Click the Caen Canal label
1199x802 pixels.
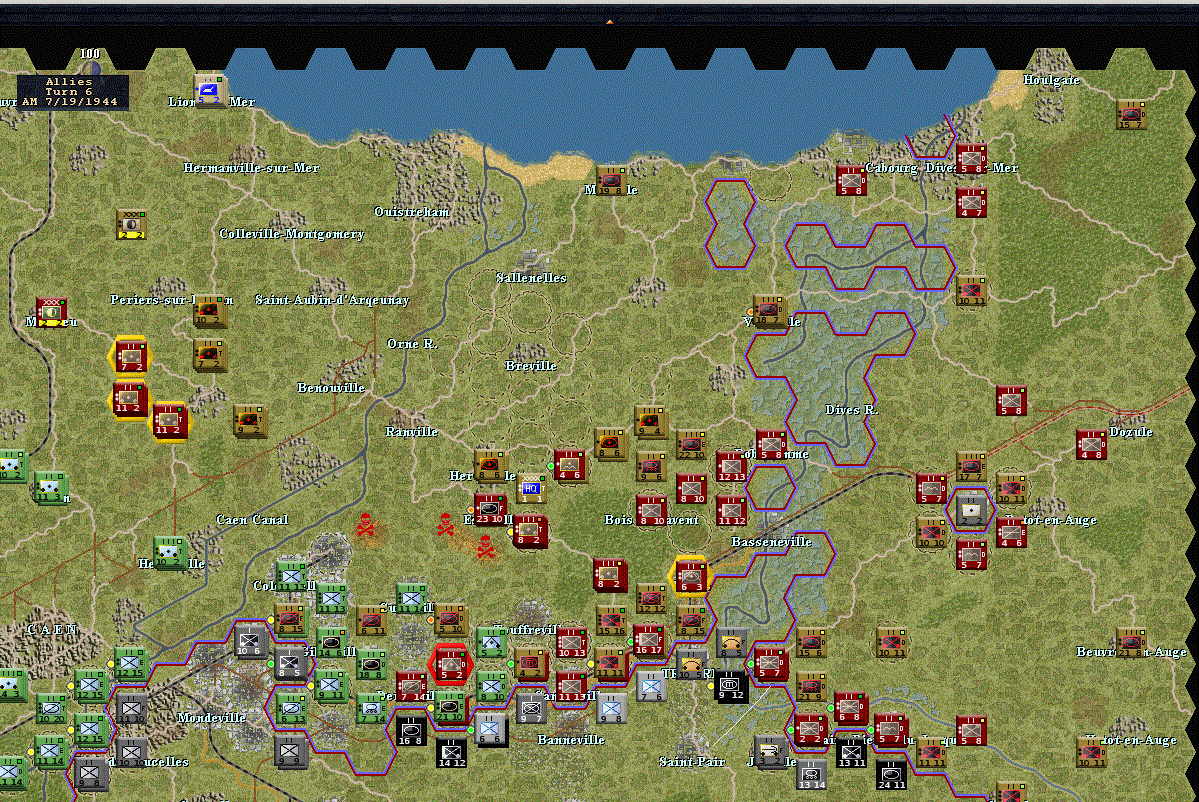[x=252, y=520]
